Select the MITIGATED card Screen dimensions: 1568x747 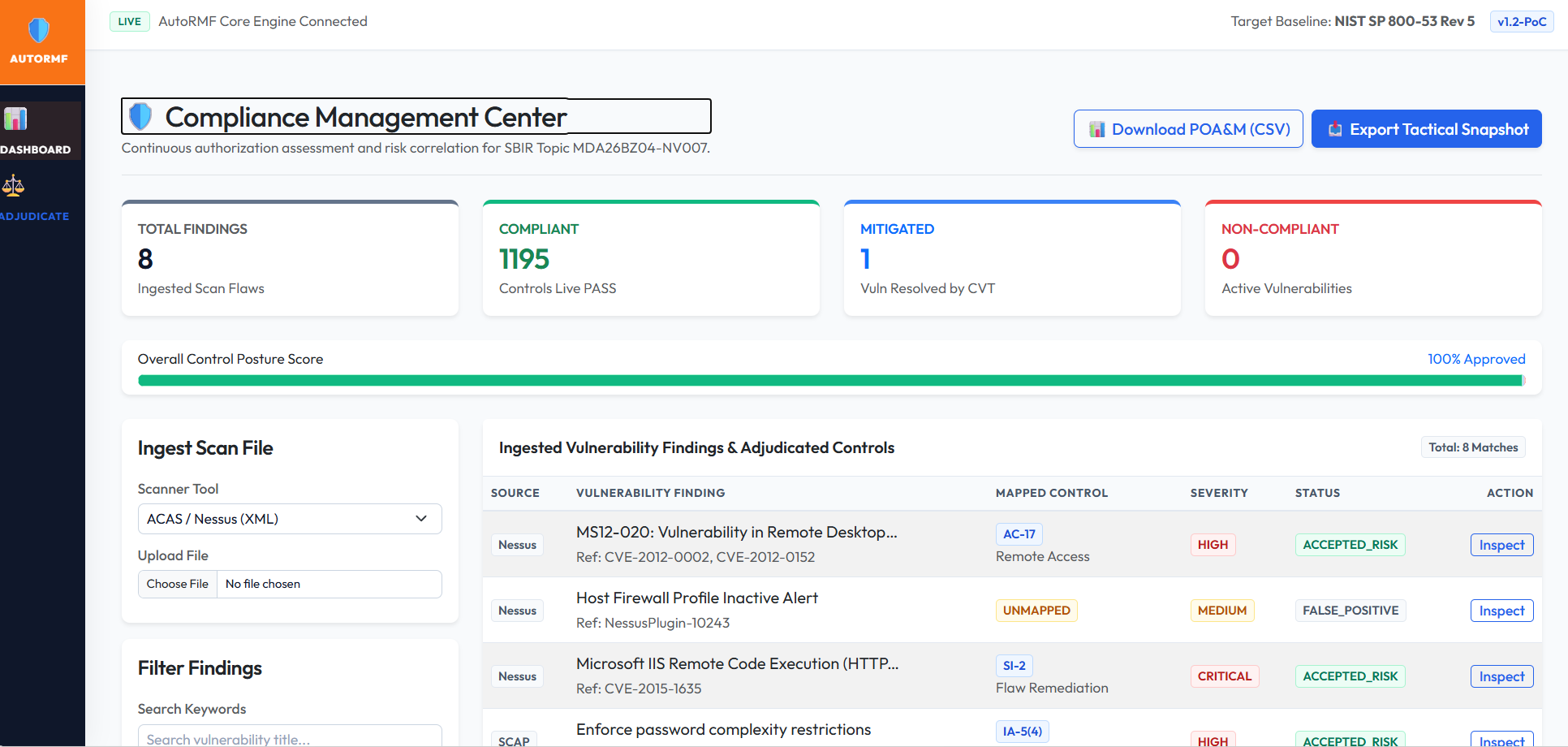tap(1012, 258)
